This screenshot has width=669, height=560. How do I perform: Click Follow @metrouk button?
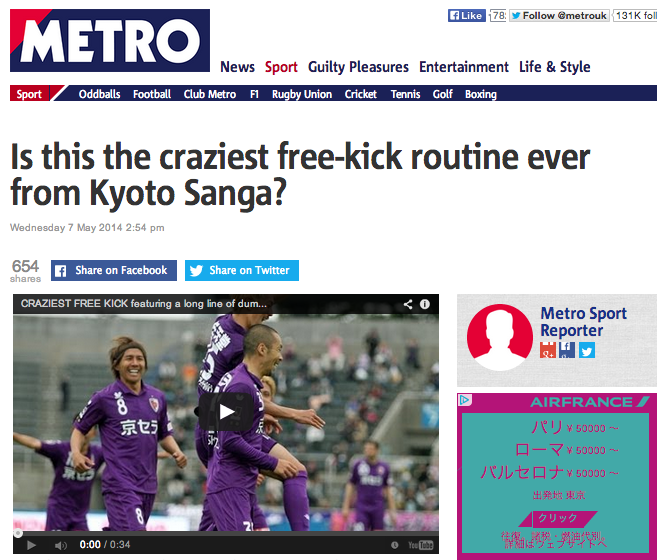coord(559,16)
